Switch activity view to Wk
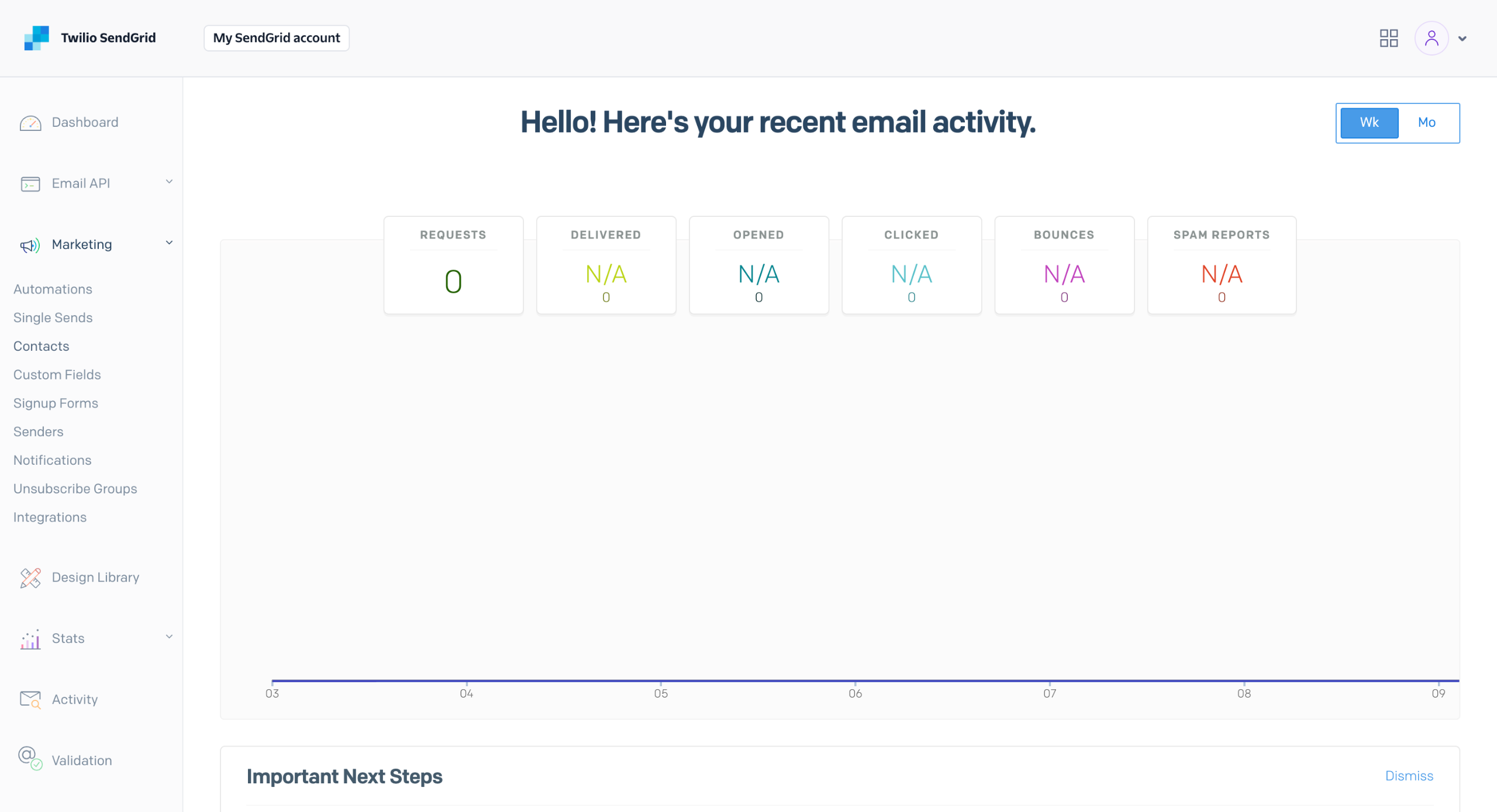Viewport: 1497px width, 812px height. click(x=1369, y=123)
